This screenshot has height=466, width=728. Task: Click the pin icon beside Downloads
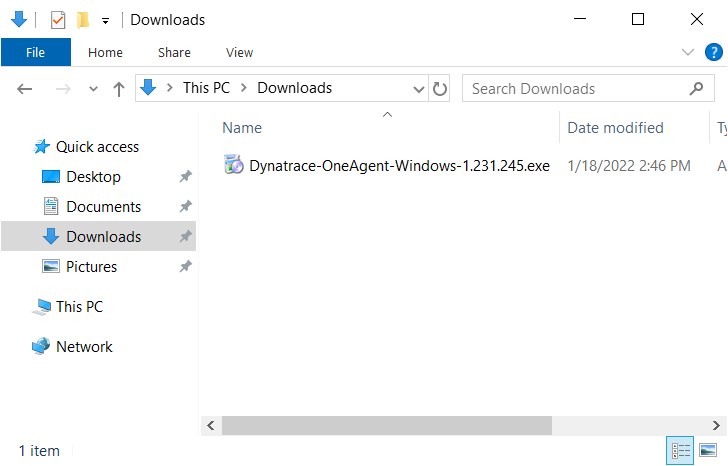[185, 236]
